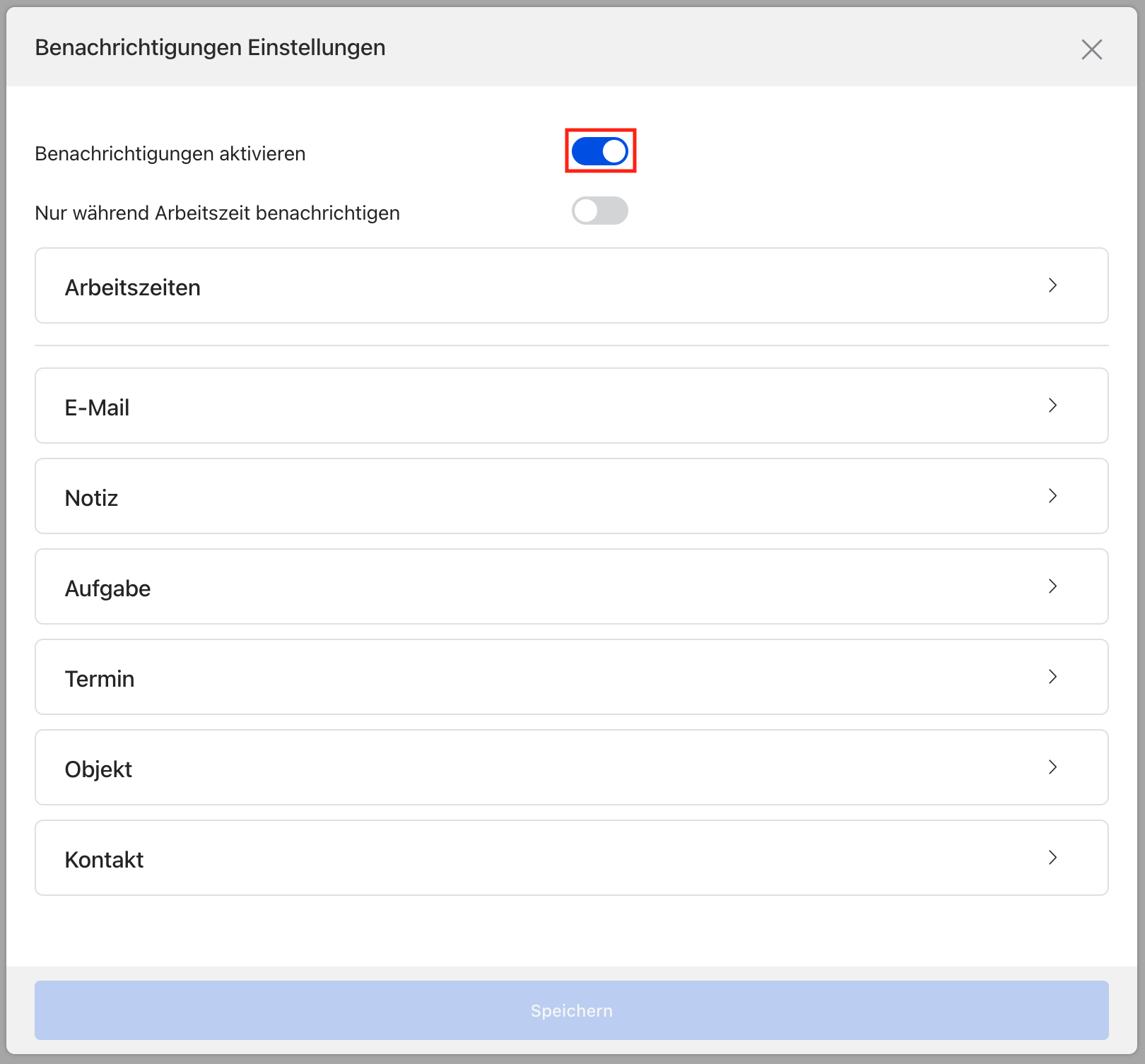Show Kontakt notification settings
Screen dimensions: 1145x1064
[105, 860]
